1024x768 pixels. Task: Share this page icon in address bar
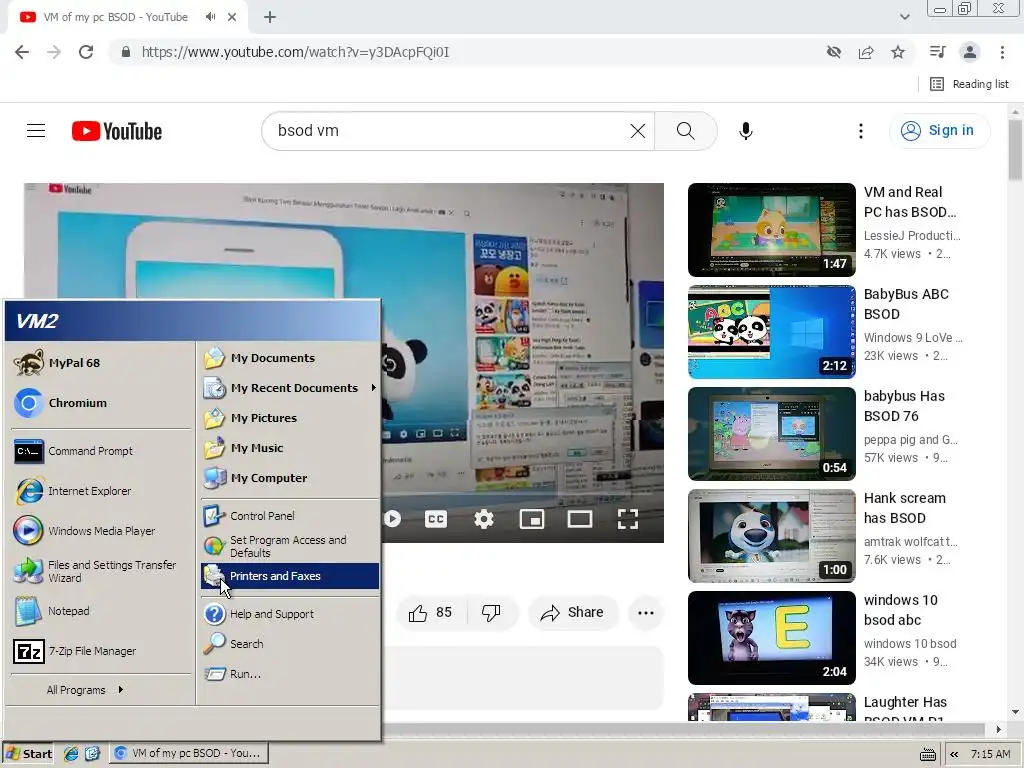(x=866, y=52)
